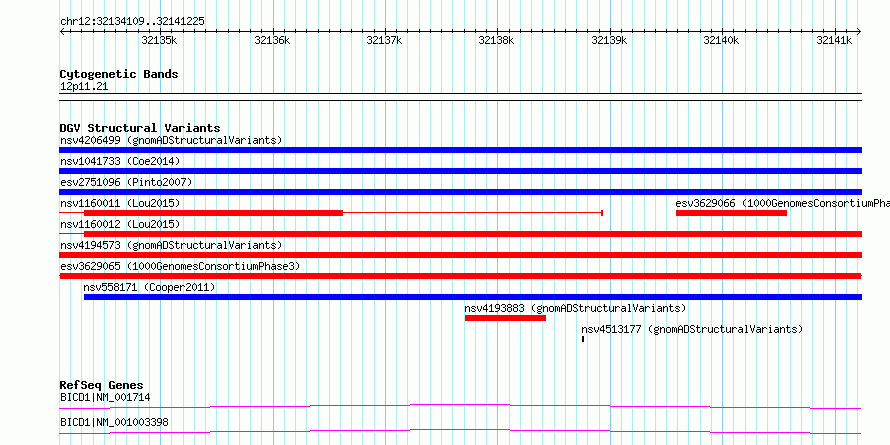Click the esv2751096 Pinto2007 variant bar

click(460, 192)
